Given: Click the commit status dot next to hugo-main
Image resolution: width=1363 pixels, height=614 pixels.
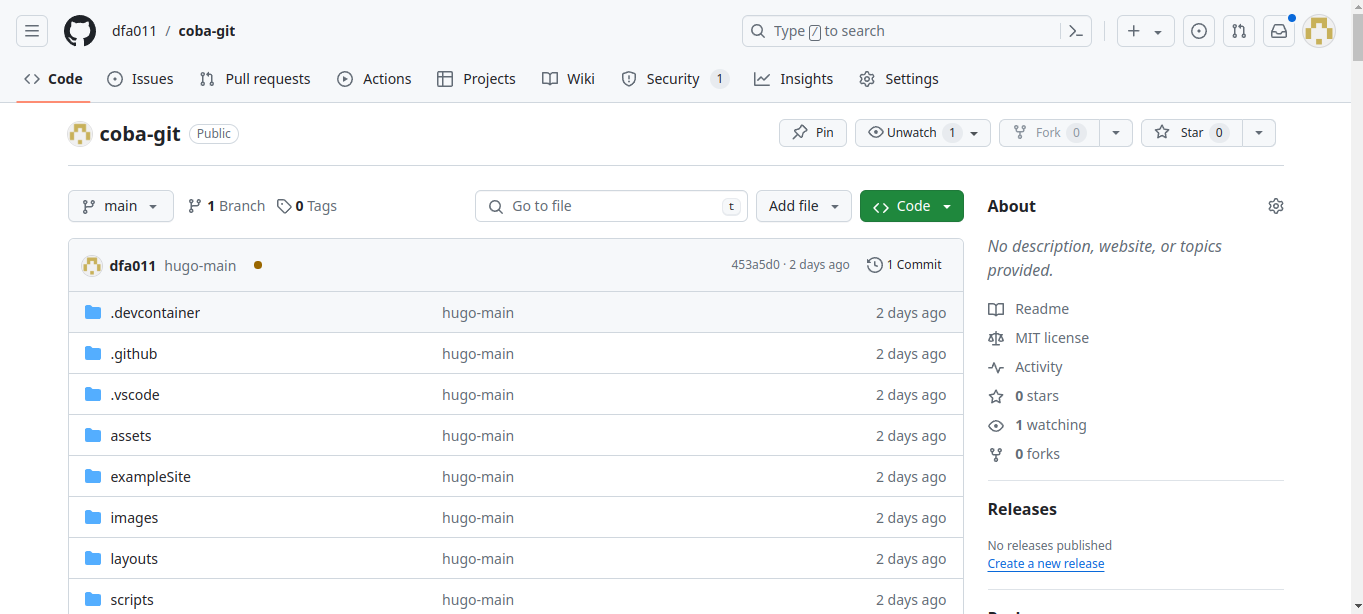Looking at the screenshot, I should tap(258, 265).
